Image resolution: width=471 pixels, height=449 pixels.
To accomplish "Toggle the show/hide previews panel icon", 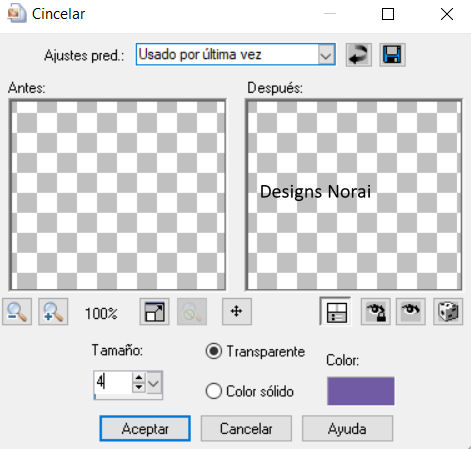I will pos(335,312).
